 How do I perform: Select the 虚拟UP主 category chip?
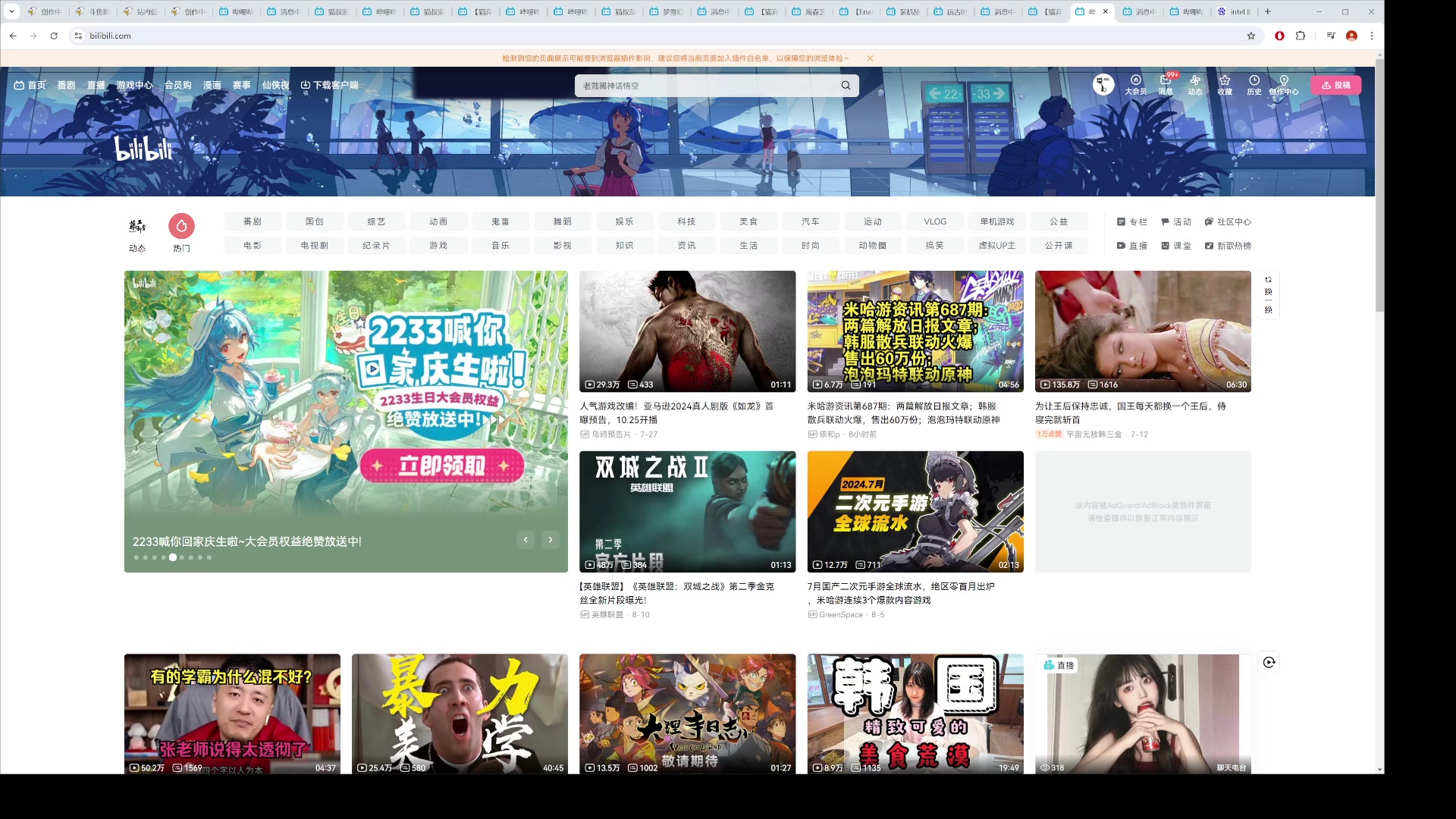click(x=997, y=245)
